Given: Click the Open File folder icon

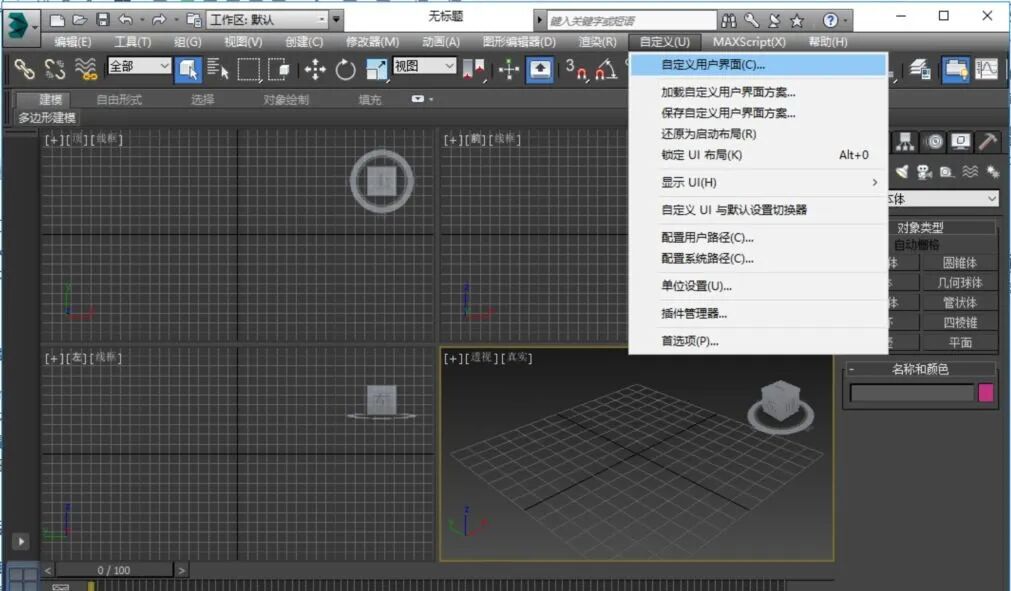Looking at the screenshot, I should click(80, 20).
